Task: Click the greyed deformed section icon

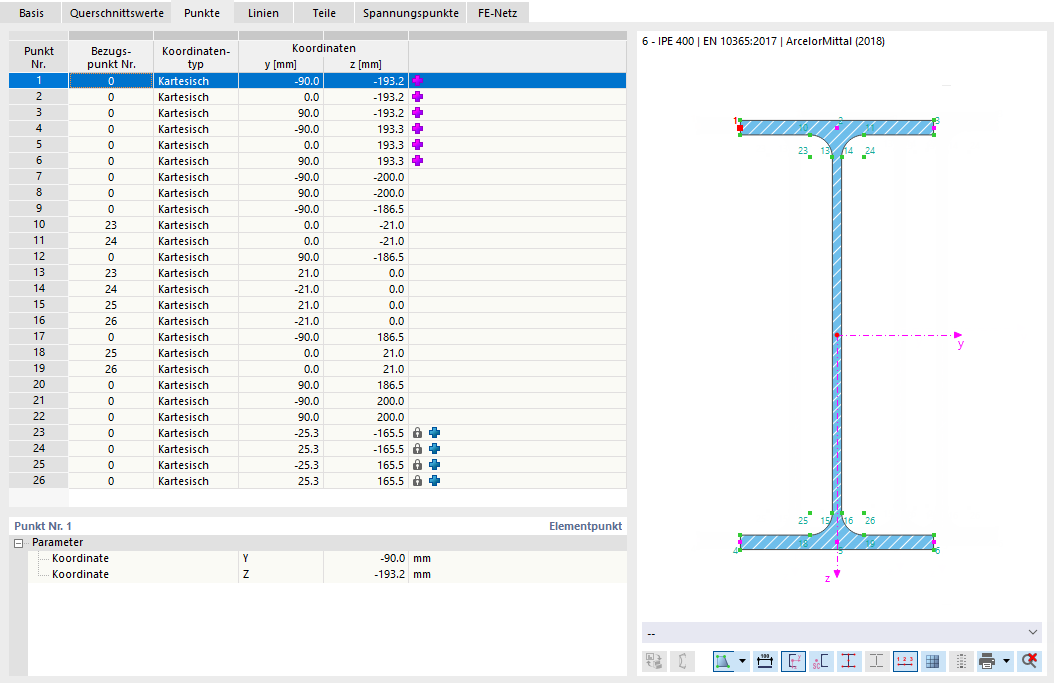Action: click(682, 661)
